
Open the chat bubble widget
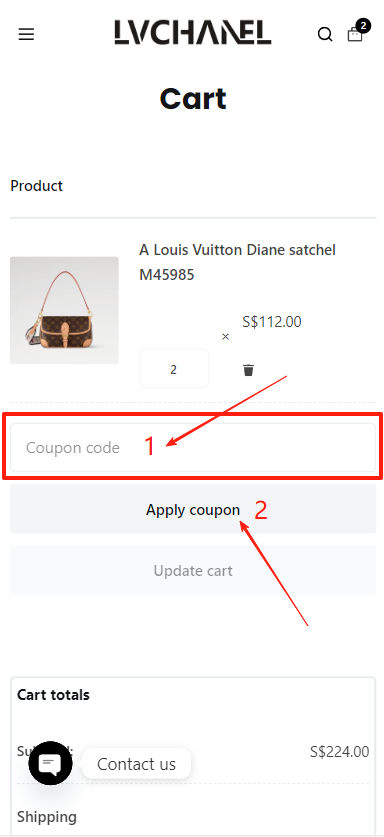coord(50,763)
